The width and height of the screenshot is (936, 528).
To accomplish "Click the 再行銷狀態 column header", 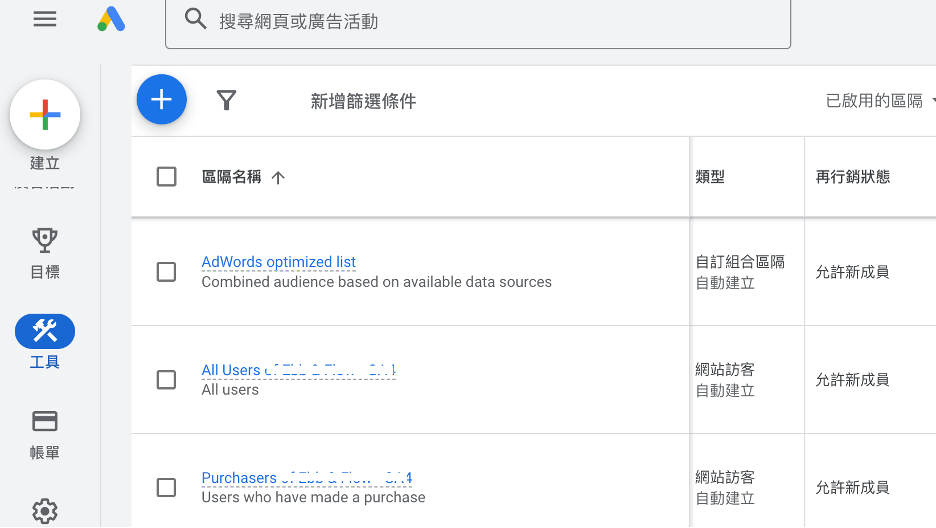I will pos(852,177).
